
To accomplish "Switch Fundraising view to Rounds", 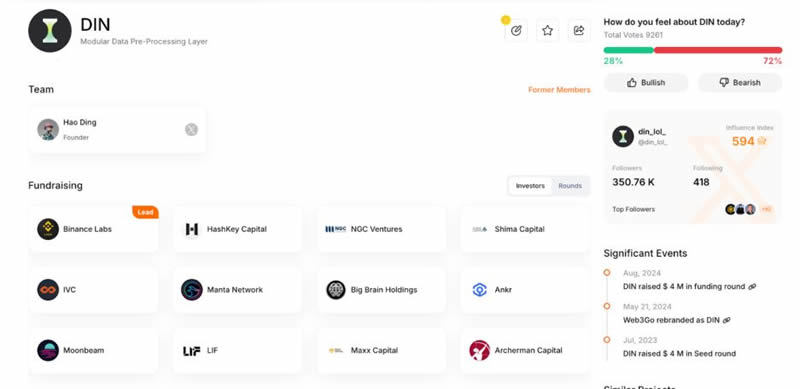I will 570,186.
